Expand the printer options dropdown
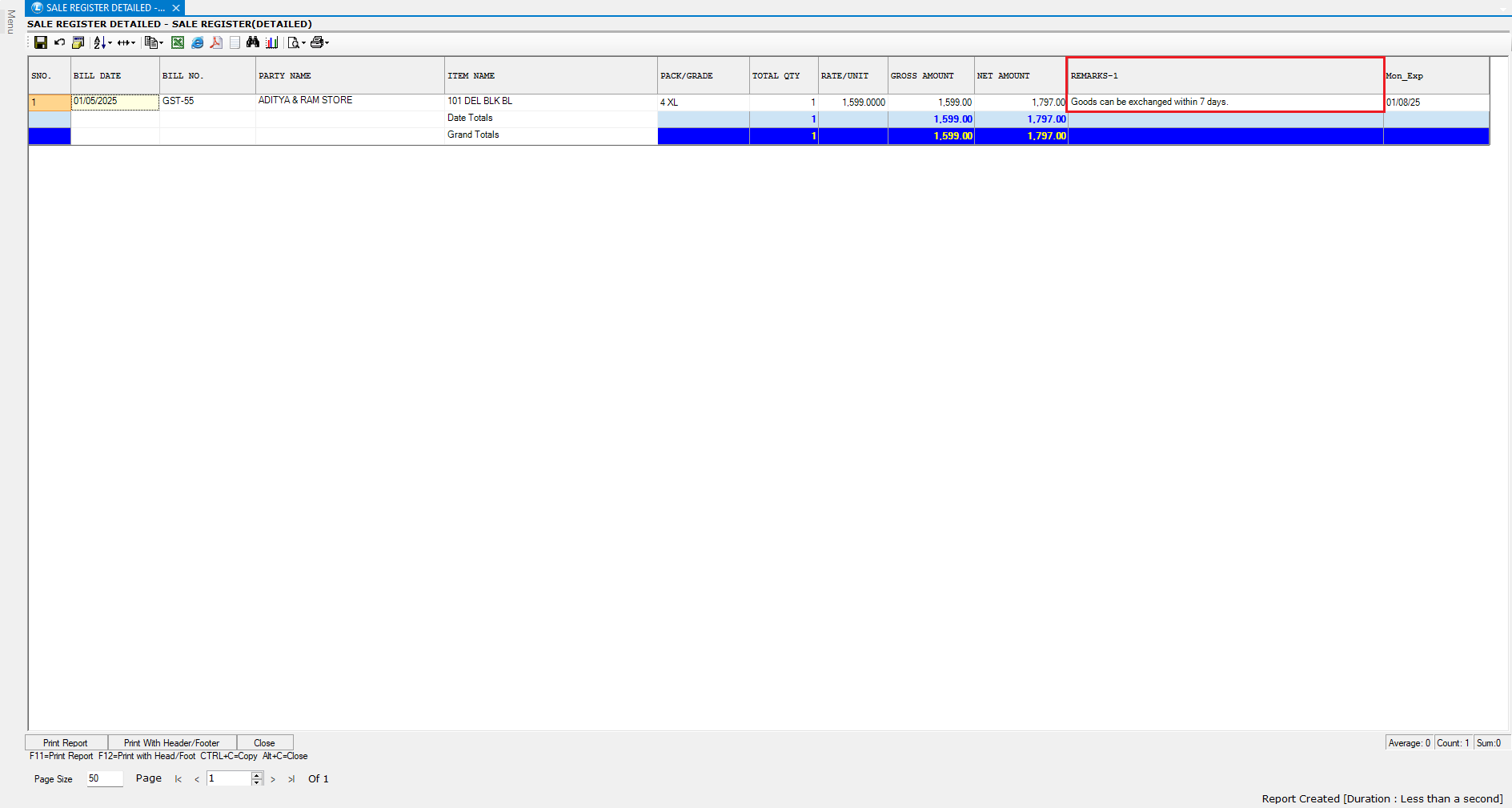 [x=327, y=43]
